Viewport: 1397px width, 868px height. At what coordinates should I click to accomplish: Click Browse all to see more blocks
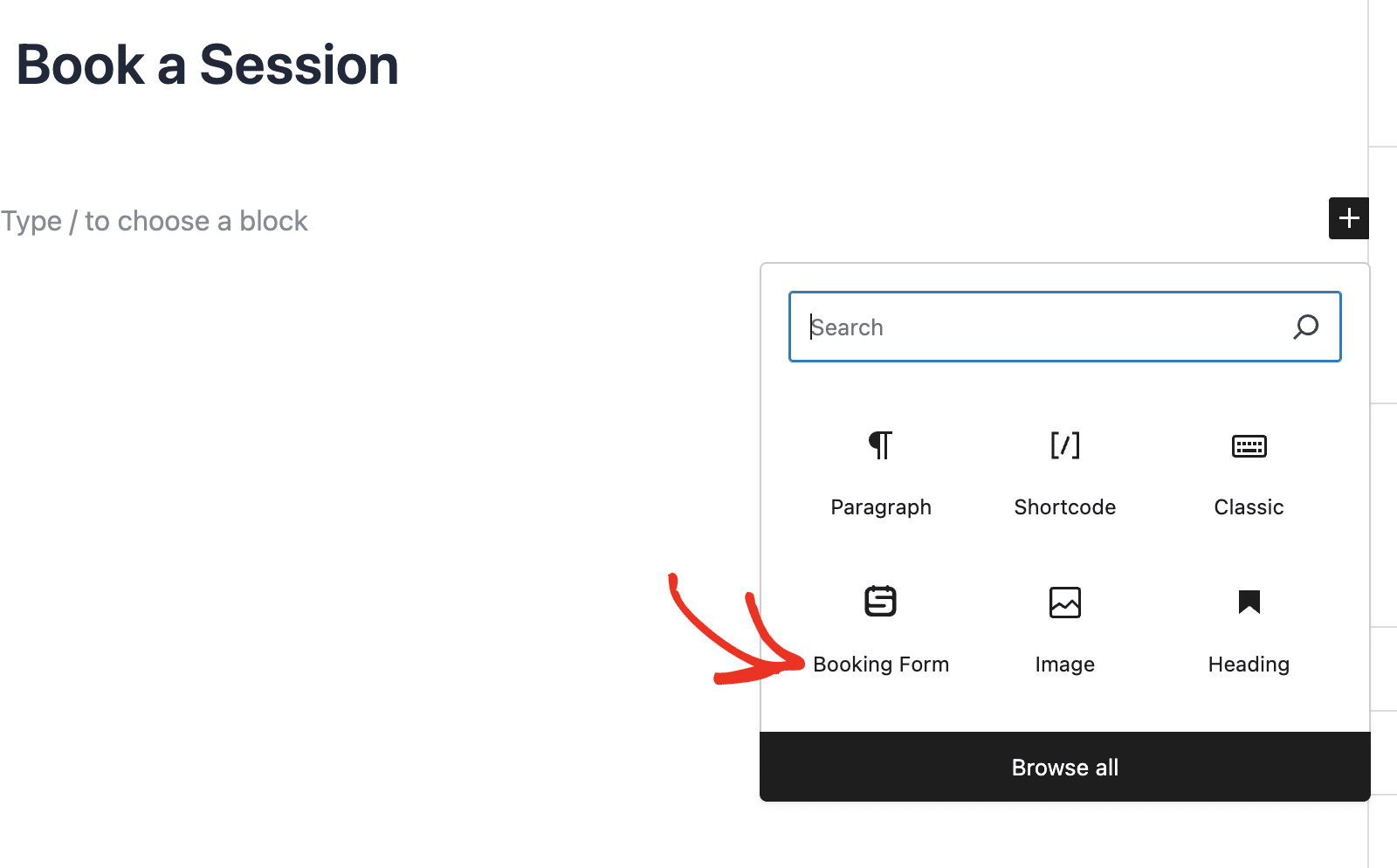click(x=1064, y=767)
